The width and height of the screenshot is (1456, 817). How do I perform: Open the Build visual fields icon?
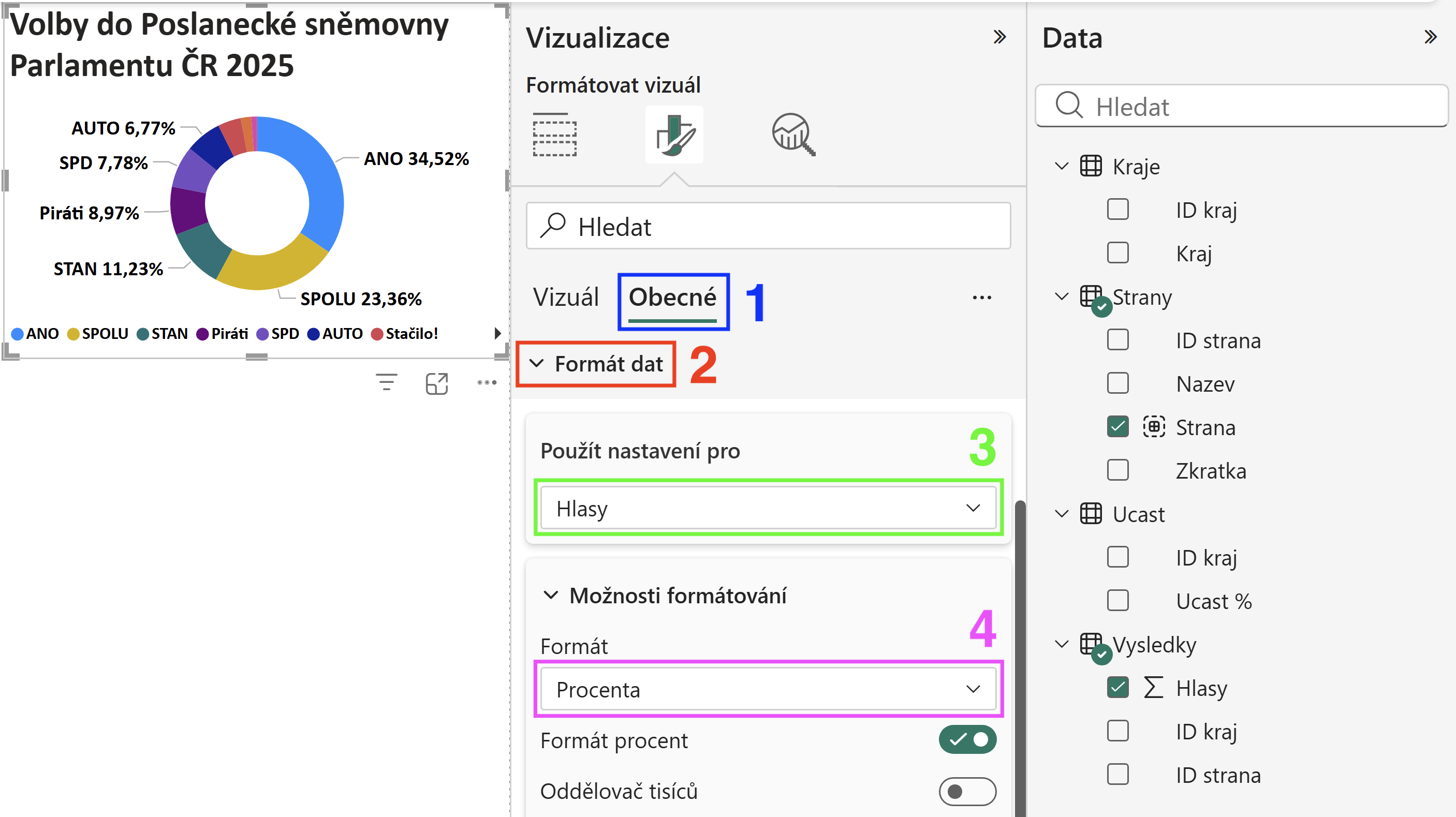(554, 135)
